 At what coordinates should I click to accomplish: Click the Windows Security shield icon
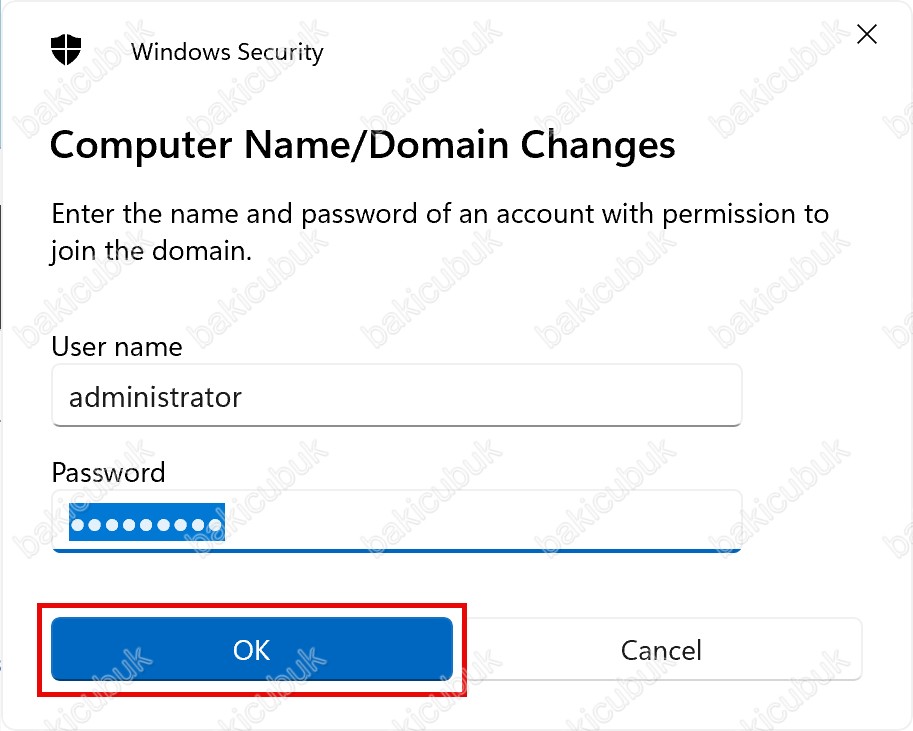(x=66, y=50)
